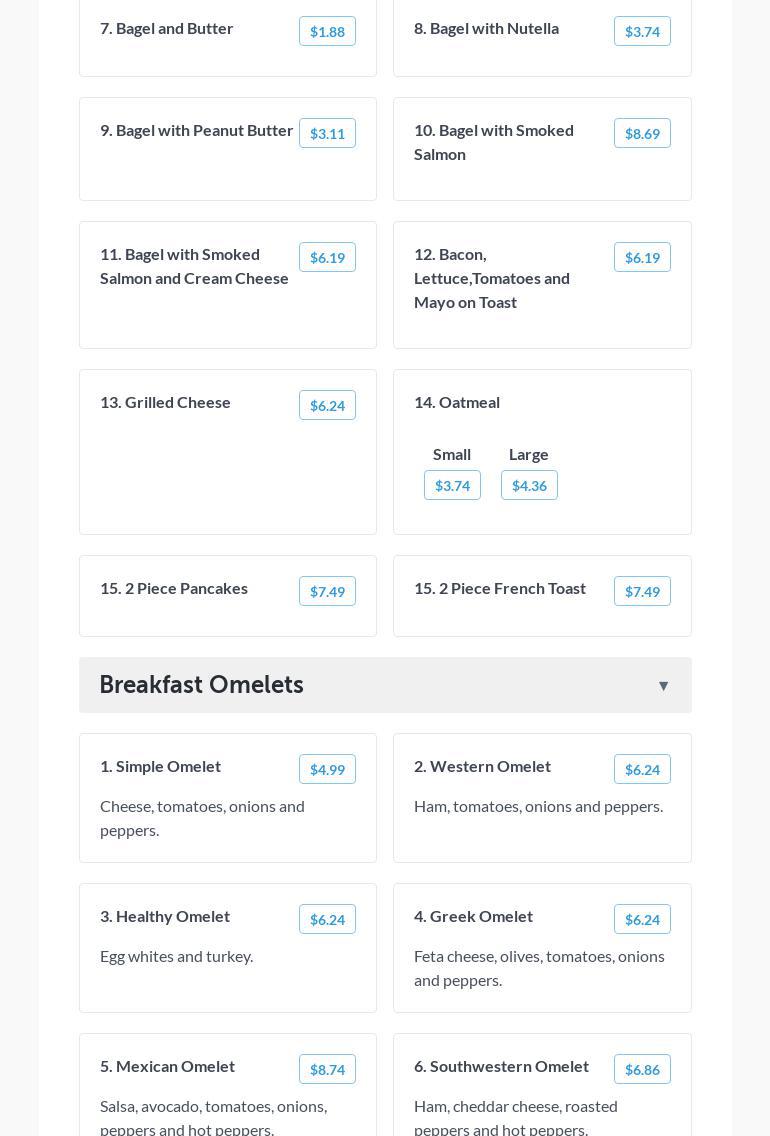Add Bagel and Butter for $1.88

tap(327, 32)
